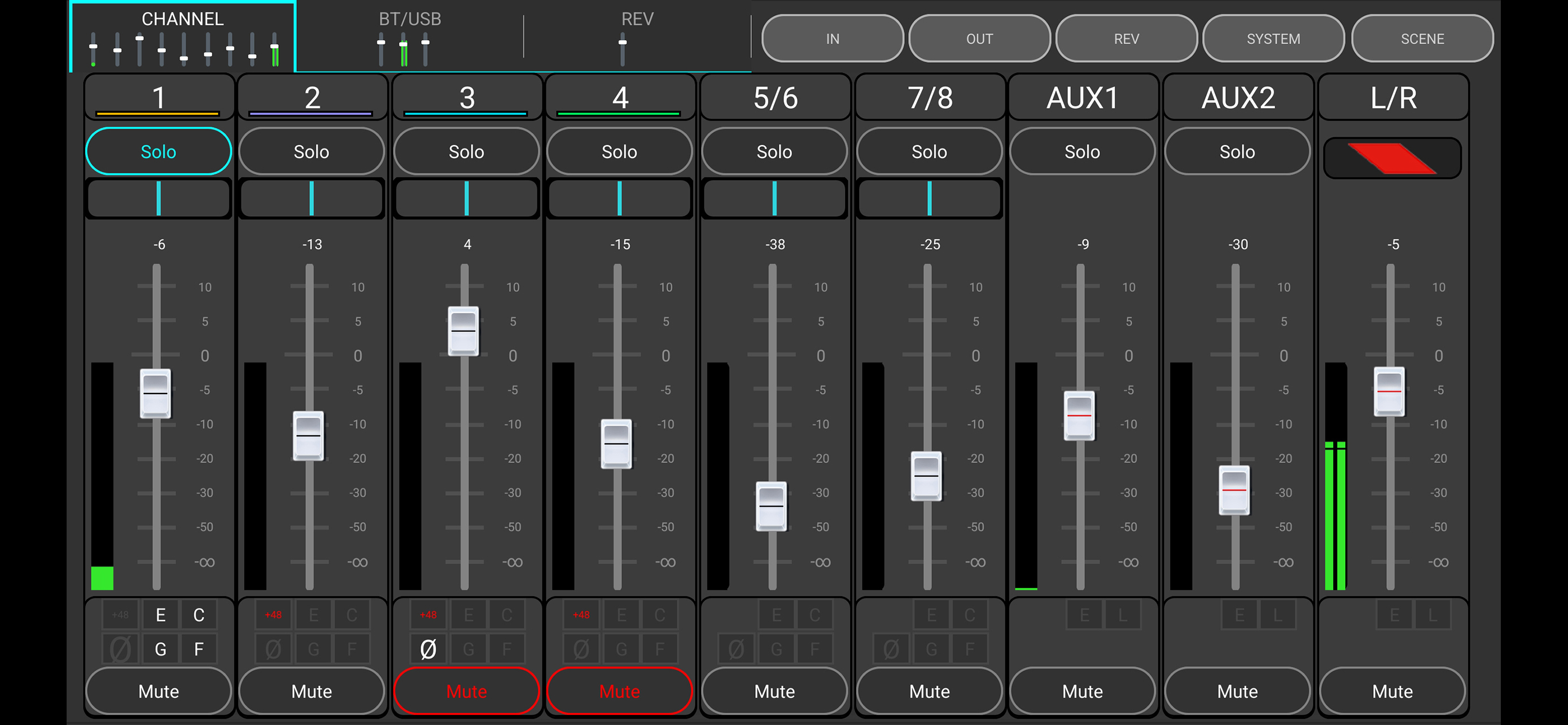Open filter (F) on channel 1
This screenshot has width=1568, height=725.
tap(199, 649)
